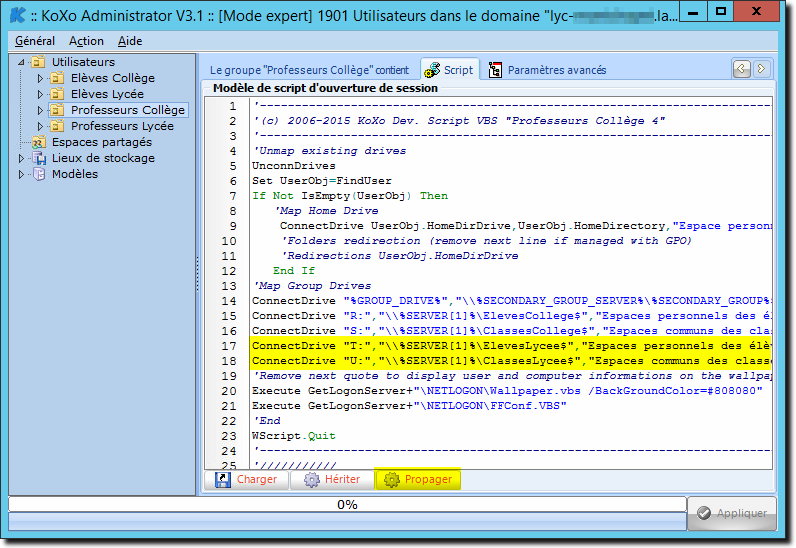Screen dimensions: 796x548
Task: Click the Paramètres avancés tab icon
Action: (495, 70)
